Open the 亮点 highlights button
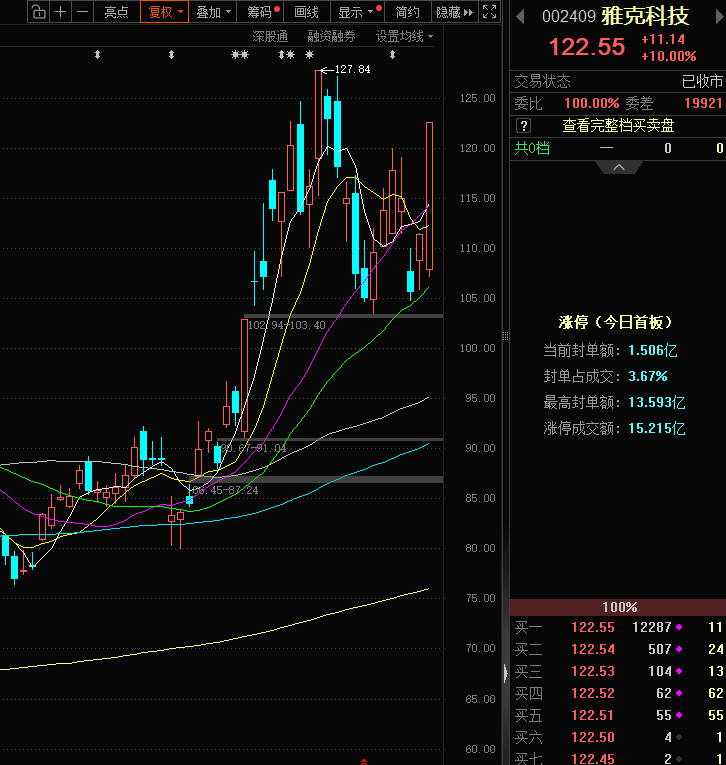The width and height of the screenshot is (726, 765). [x=116, y=12]
